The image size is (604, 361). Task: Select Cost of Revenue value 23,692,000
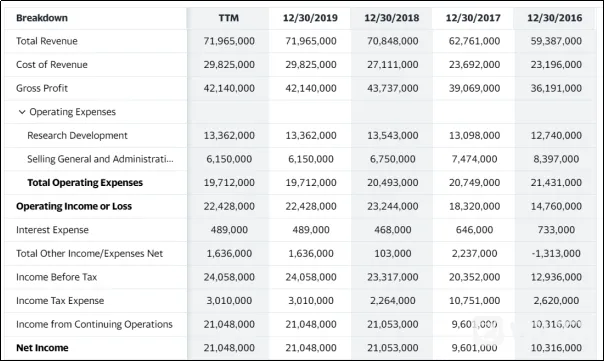474,65
